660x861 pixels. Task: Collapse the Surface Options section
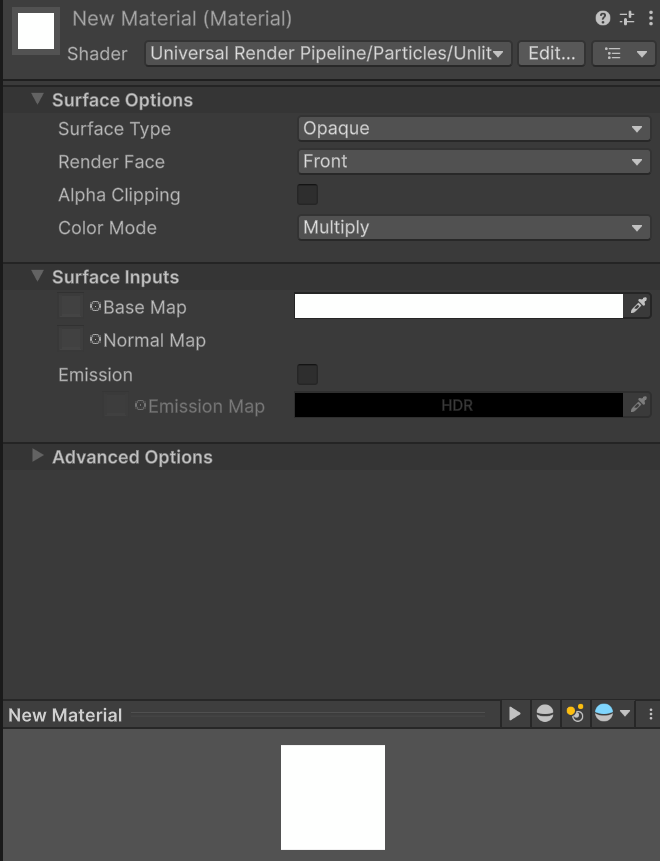pos(37,99)
